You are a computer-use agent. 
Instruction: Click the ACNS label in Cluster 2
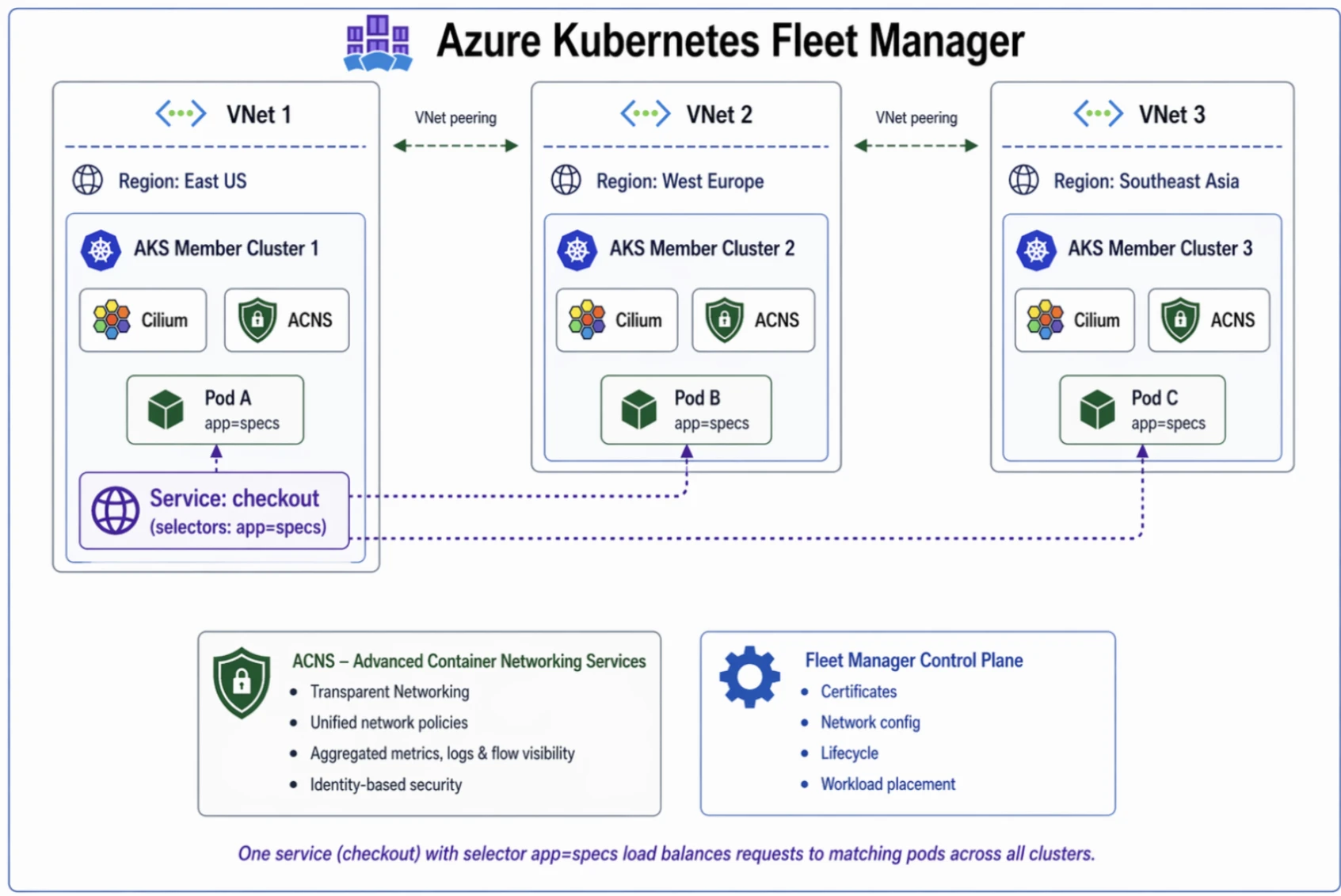(777, 320)
